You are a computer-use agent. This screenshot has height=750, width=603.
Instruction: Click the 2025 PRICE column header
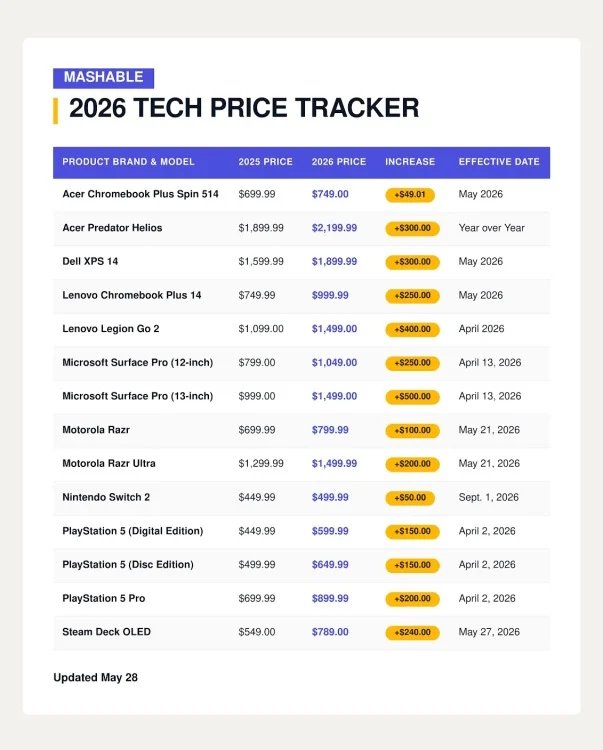pyautogui.click(x=265, y=162)
